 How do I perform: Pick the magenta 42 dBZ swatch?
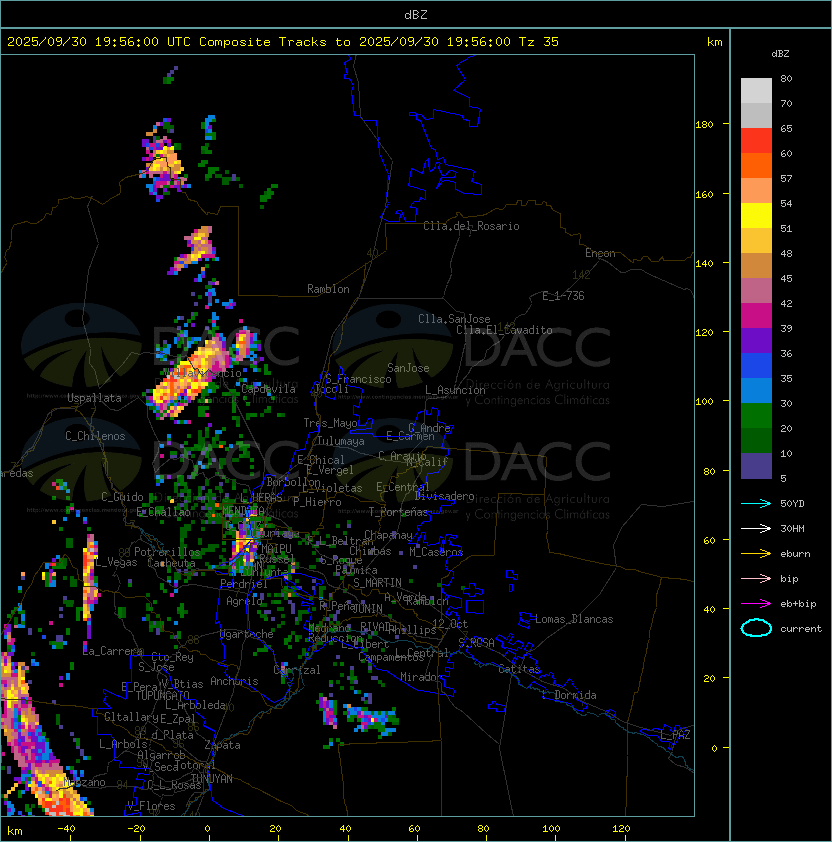pos(756,316)
